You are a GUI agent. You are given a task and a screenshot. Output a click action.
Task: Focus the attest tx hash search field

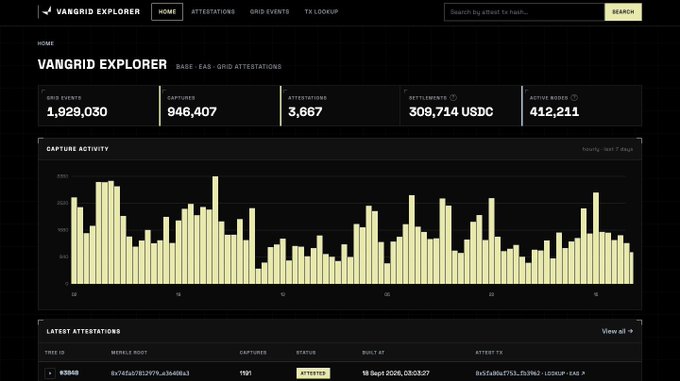tap(524, 12)
